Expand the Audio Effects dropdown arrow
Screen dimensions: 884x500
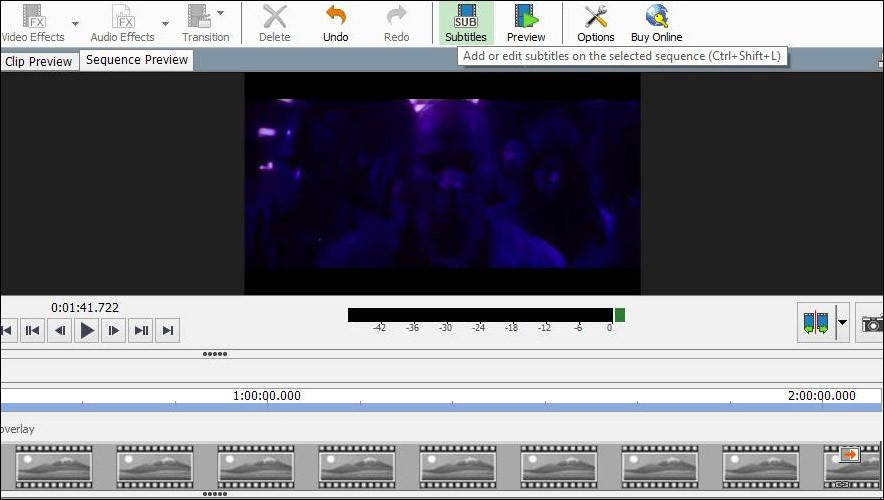coord(166,23)
